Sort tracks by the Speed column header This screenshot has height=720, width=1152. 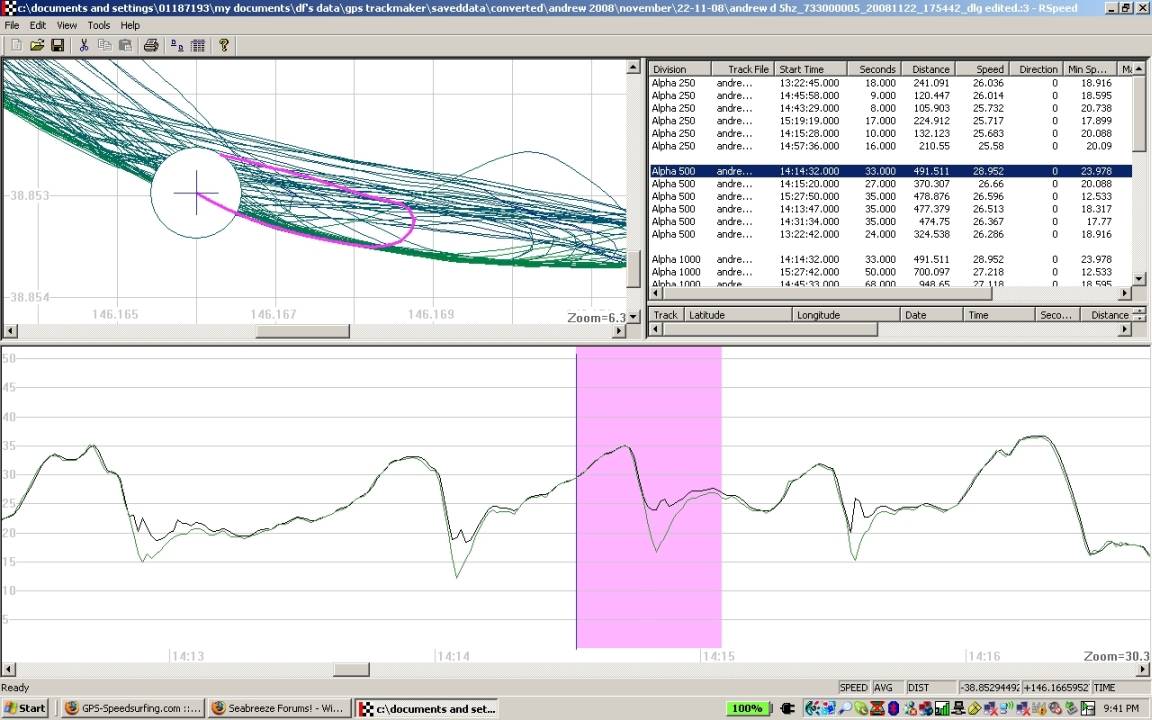click(986, 68)
